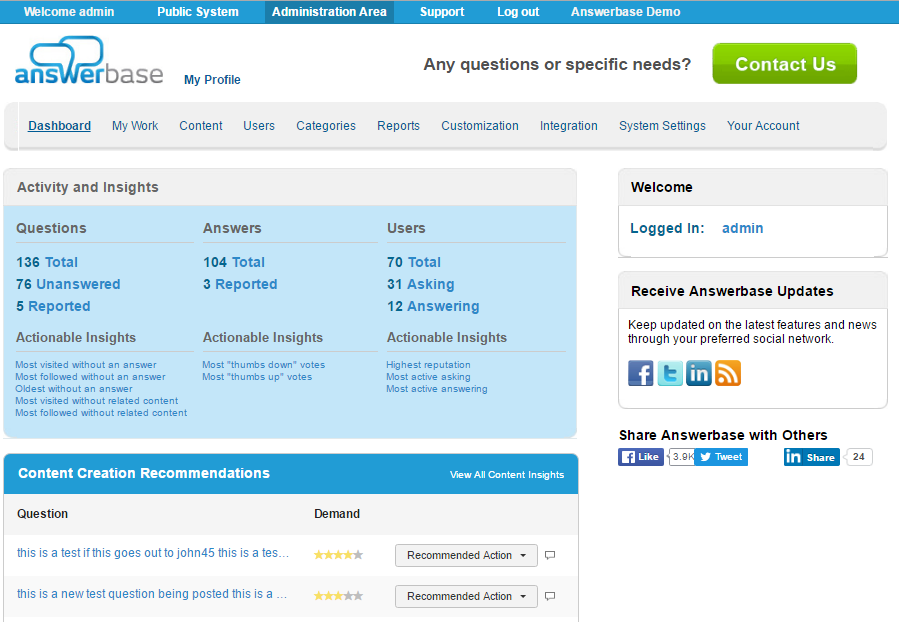Open the Facebook social icon
This screenshot has height=622, width=899.
[640, 373]
